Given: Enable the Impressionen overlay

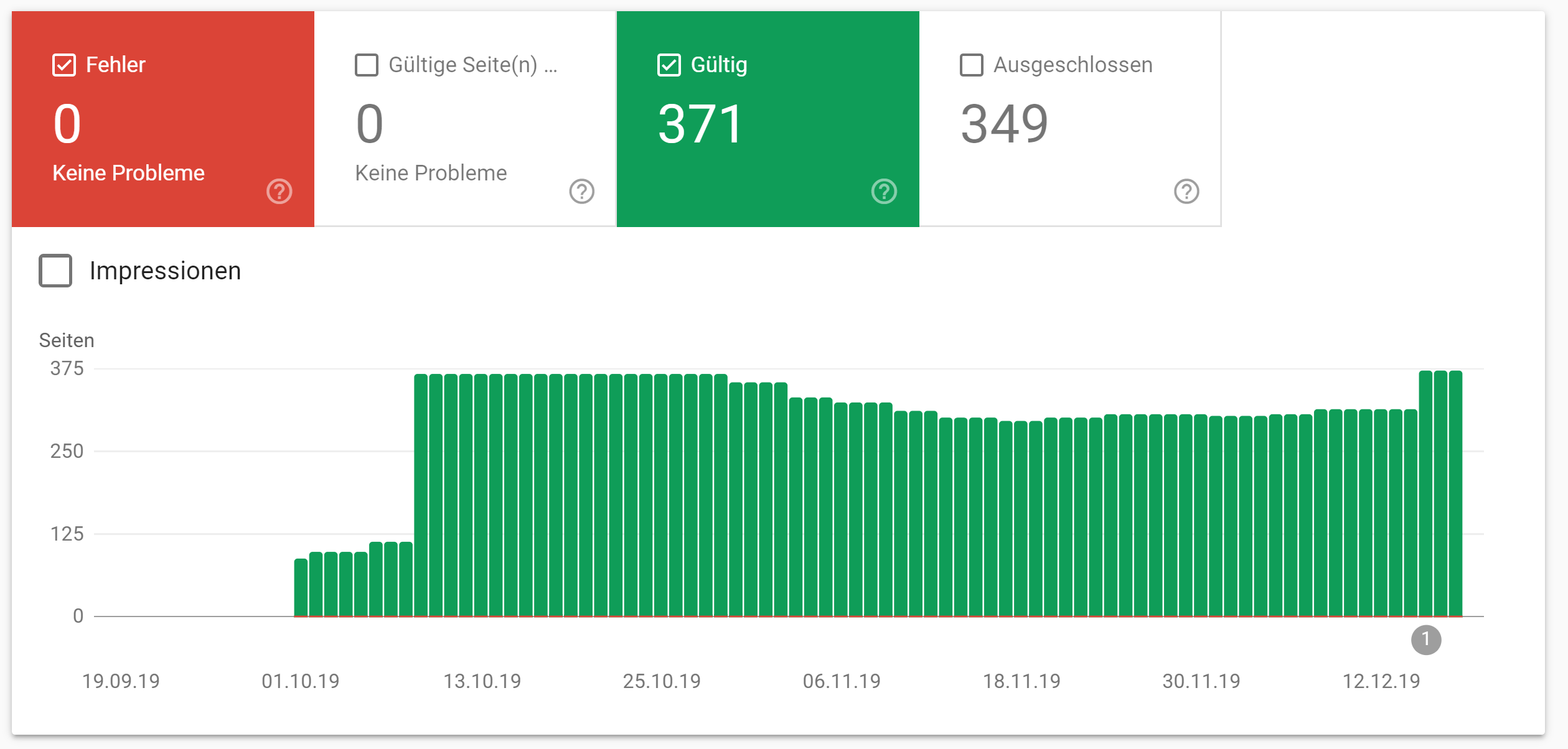Looking at the screenshot, I should point(55,271).
